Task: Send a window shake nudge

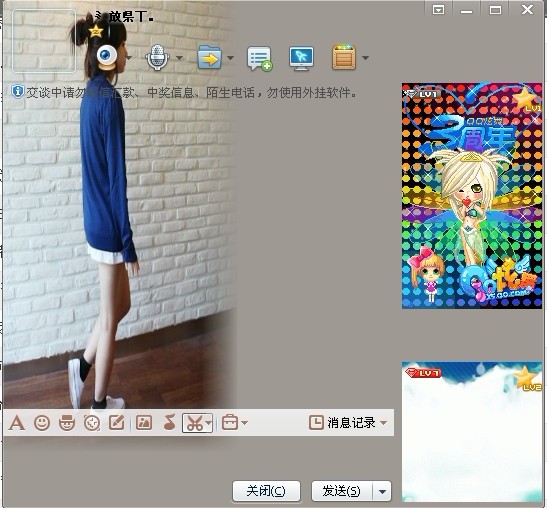Action: tap(92, 423)
